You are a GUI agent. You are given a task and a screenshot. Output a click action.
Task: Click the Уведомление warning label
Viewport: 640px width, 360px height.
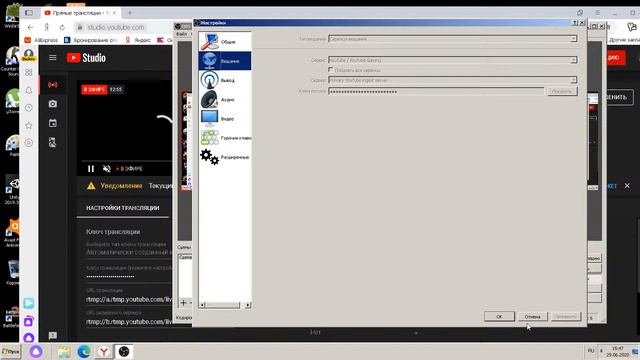(121, 186)
